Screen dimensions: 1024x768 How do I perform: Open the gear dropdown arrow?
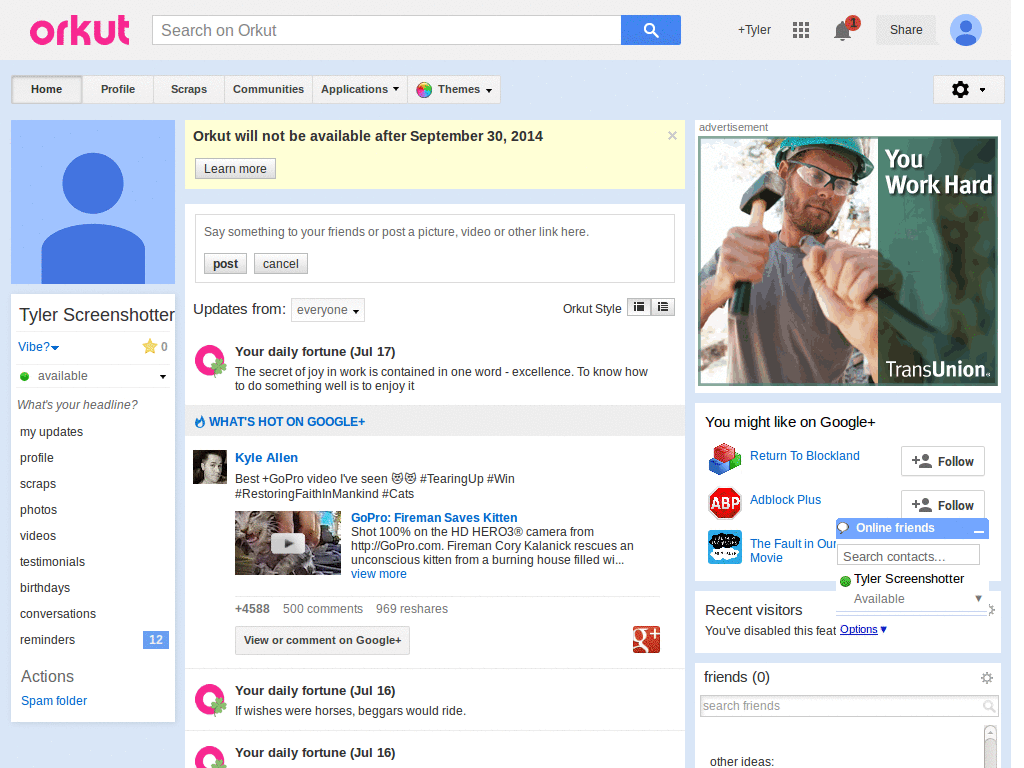(982, 90)
